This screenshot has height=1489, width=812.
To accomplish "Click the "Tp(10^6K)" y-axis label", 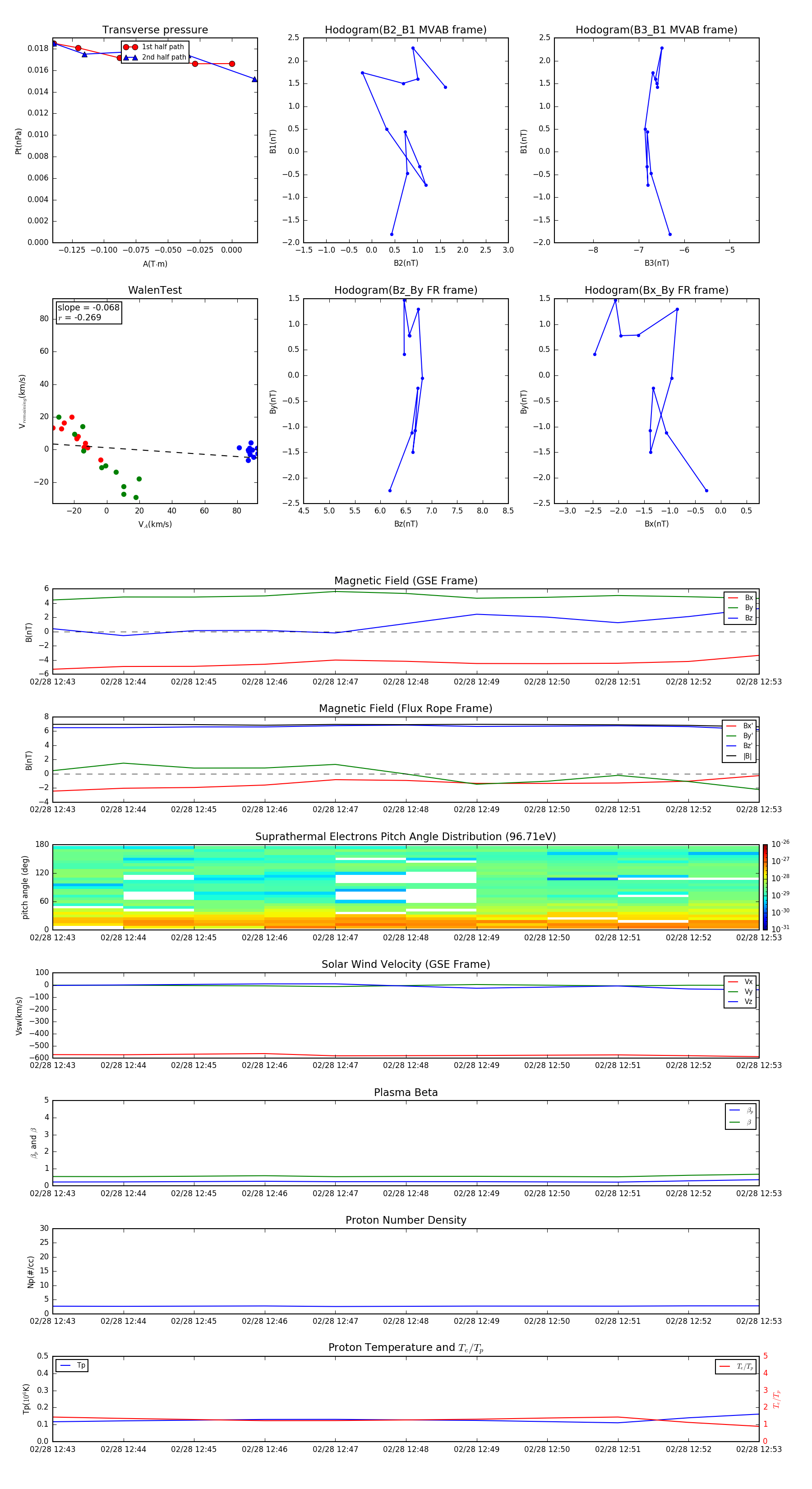I will pos(26,1399).
